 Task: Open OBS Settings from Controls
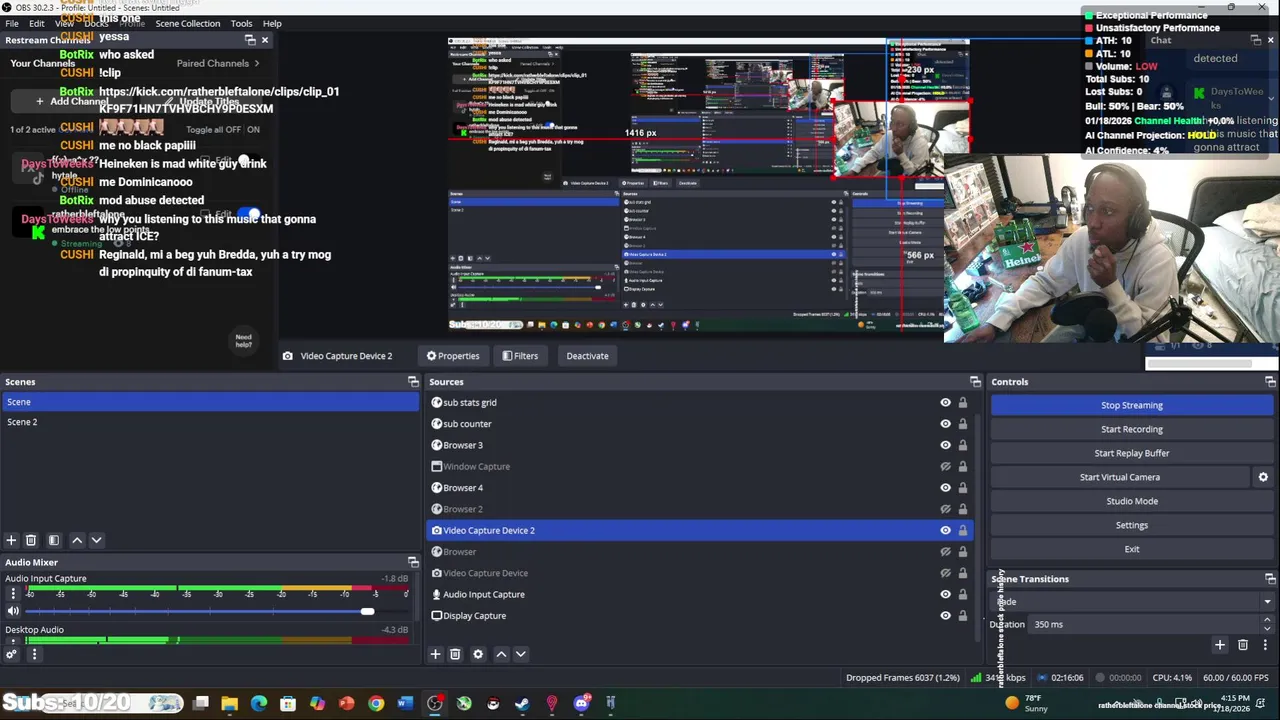click(x=1132, y=525)
